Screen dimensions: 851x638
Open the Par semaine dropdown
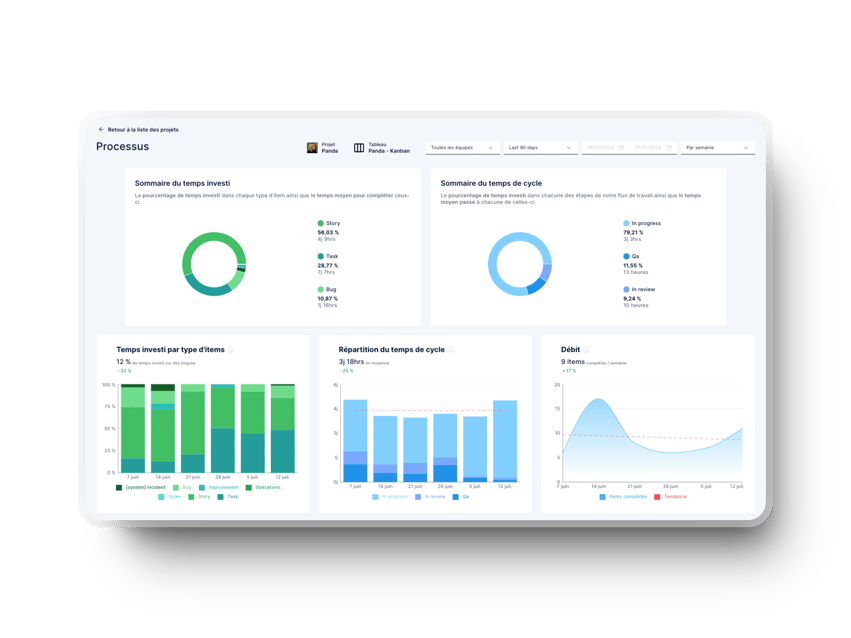717,148
